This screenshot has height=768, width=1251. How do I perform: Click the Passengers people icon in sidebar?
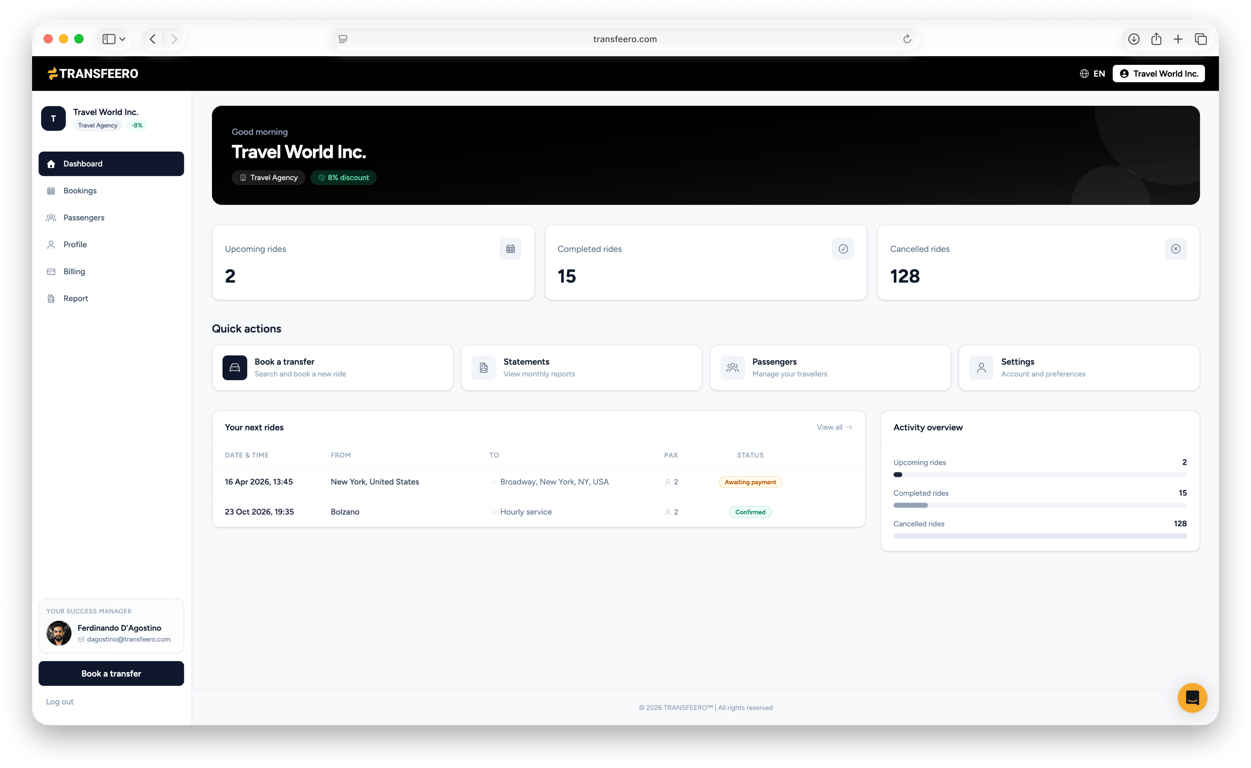coord(51,218)
